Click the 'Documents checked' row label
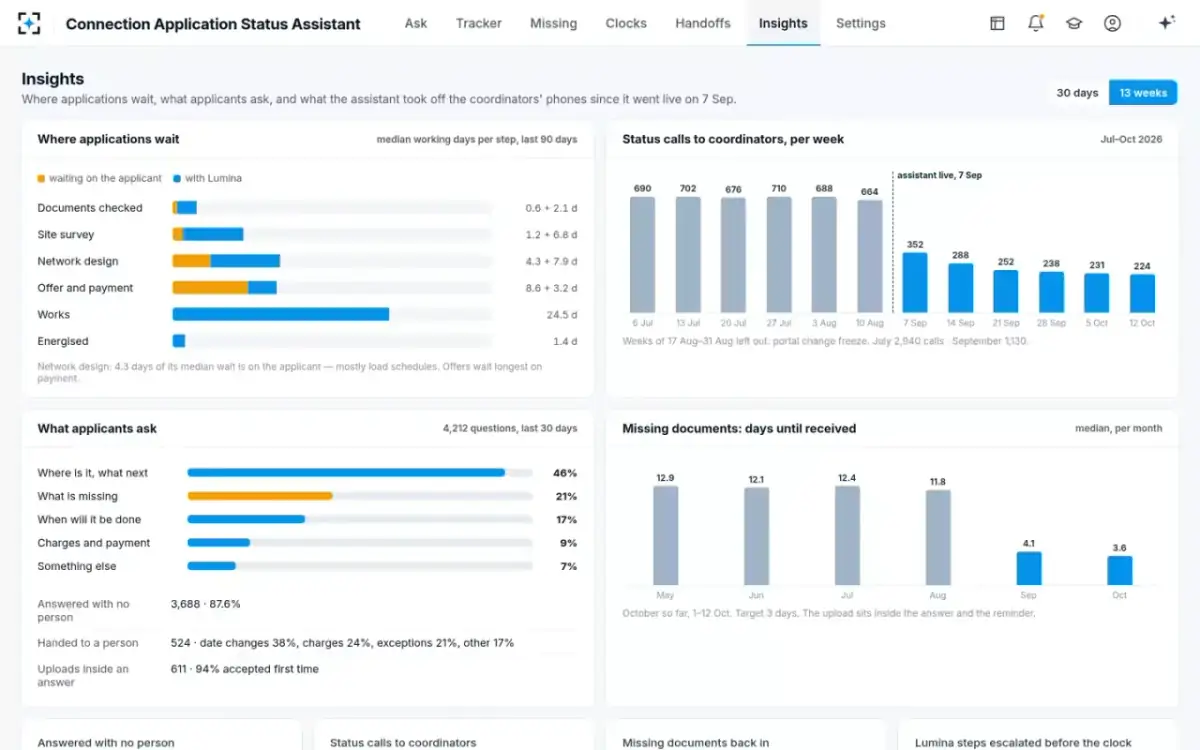This screenshot has width=1200, height=750. pyautogui.click(x=90, y=208)
